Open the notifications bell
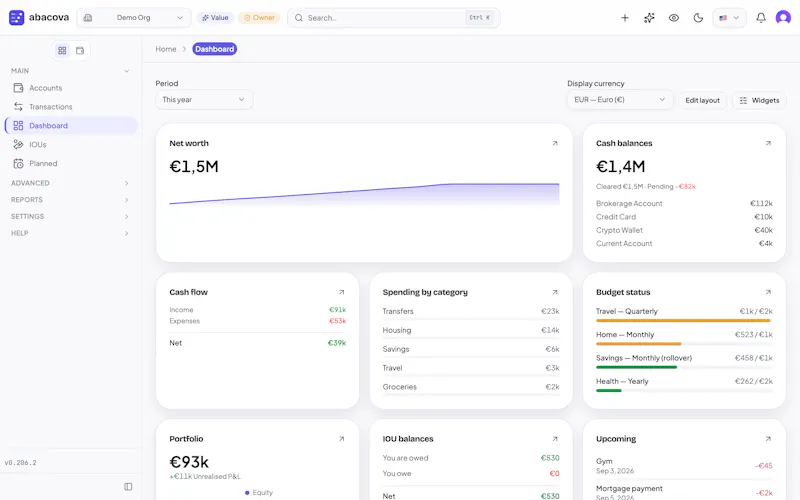Screen dimensions: 800x500 point(761,18)
